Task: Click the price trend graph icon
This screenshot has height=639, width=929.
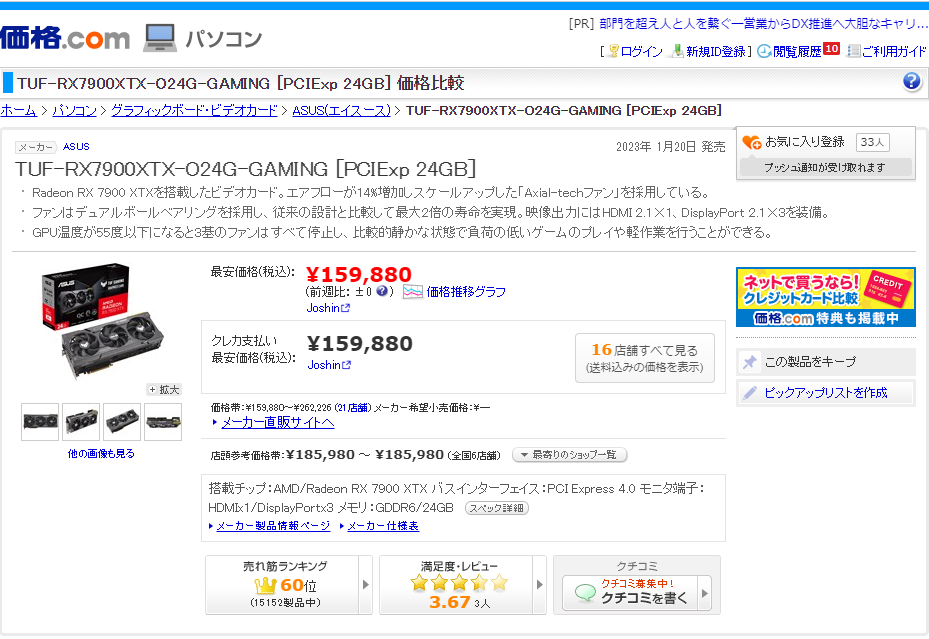Action: [412, 292]
